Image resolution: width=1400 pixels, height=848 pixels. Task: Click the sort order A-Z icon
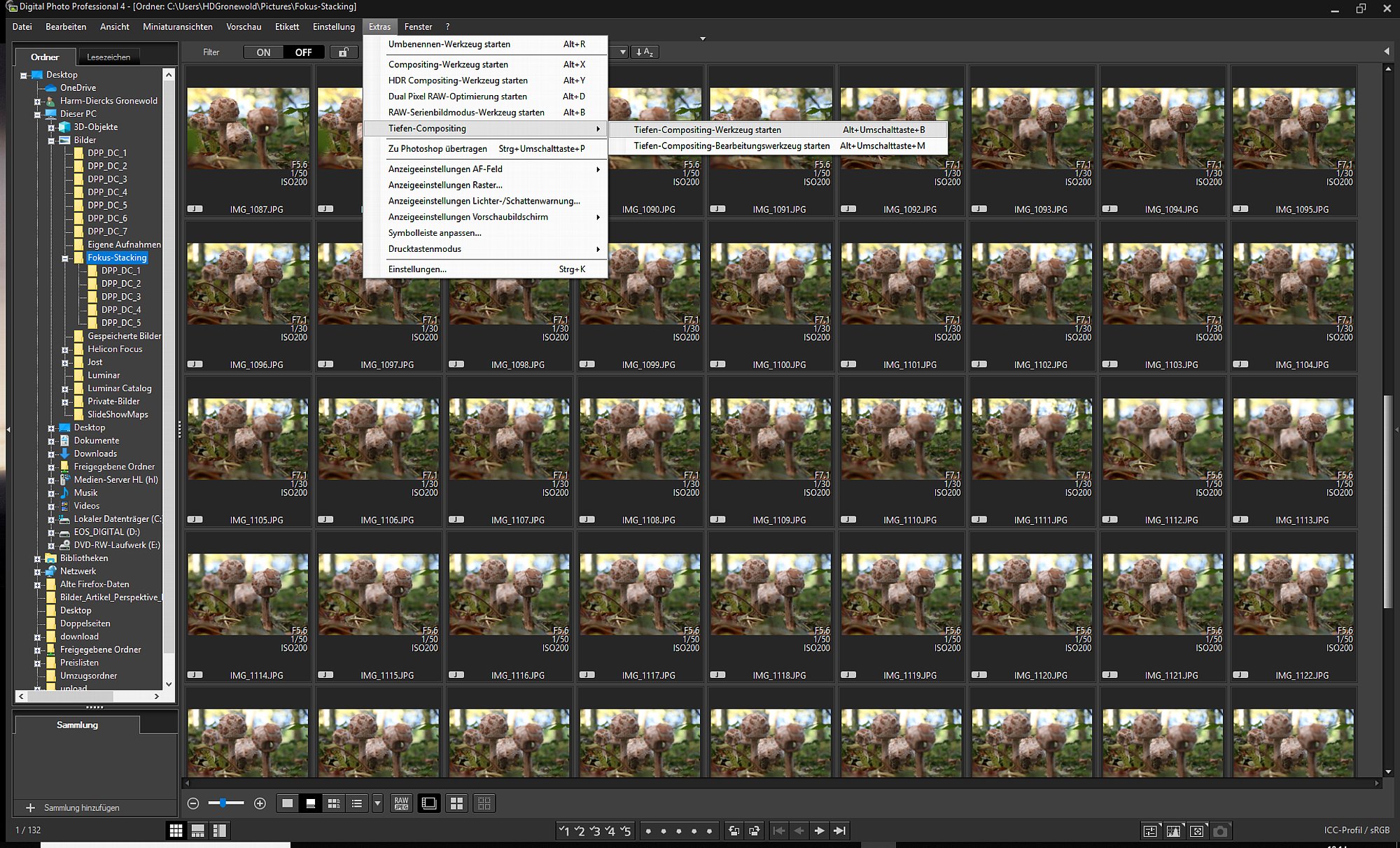point(645,52)
